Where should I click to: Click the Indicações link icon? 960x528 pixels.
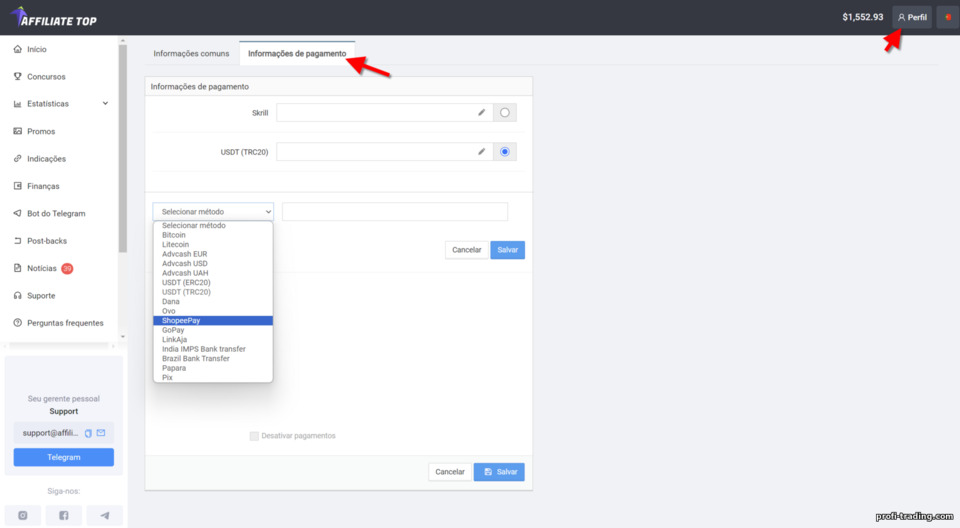pos(17,159)
